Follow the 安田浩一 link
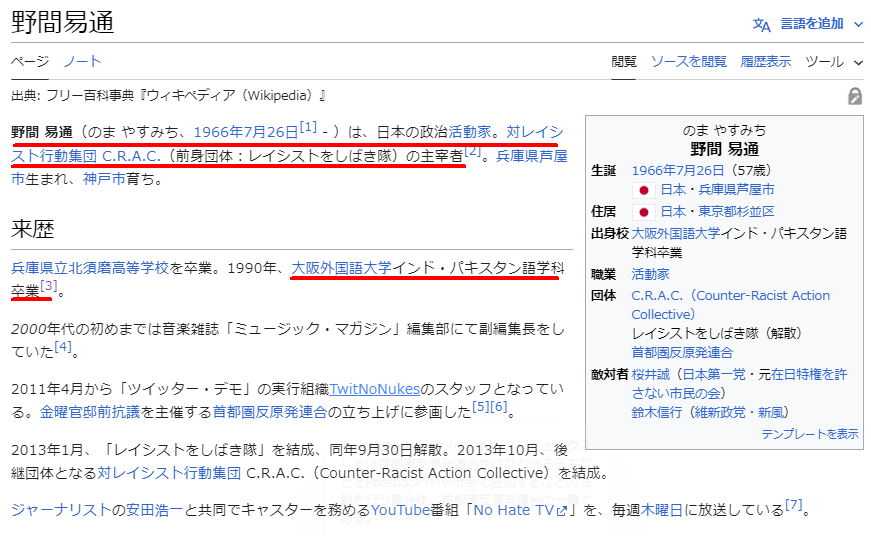The height and width of the screenshot is (536, 871). click(154, 510)
